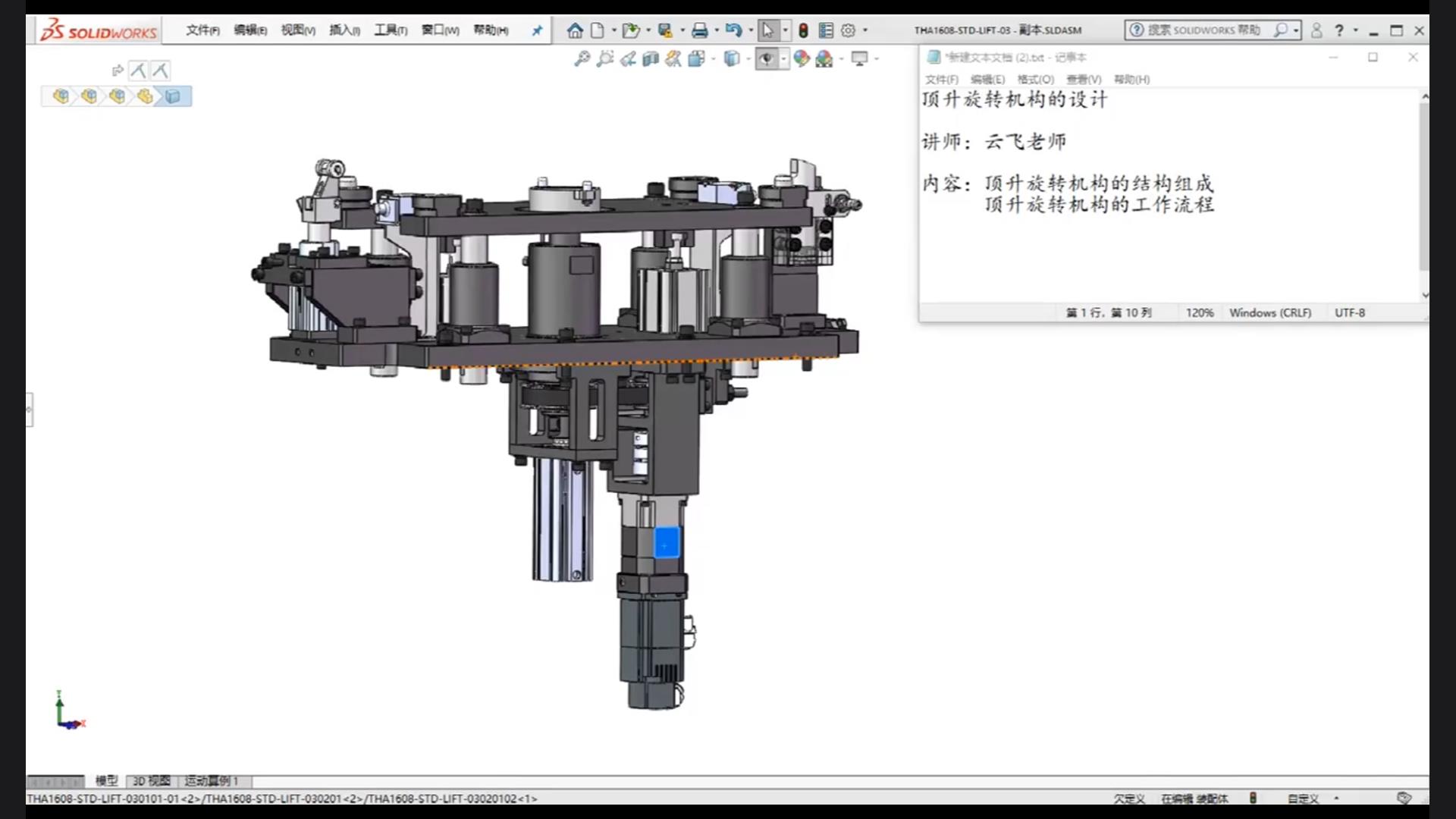
Task: Open Notepad's 查看(V) menu
Action: point(1084,79)
